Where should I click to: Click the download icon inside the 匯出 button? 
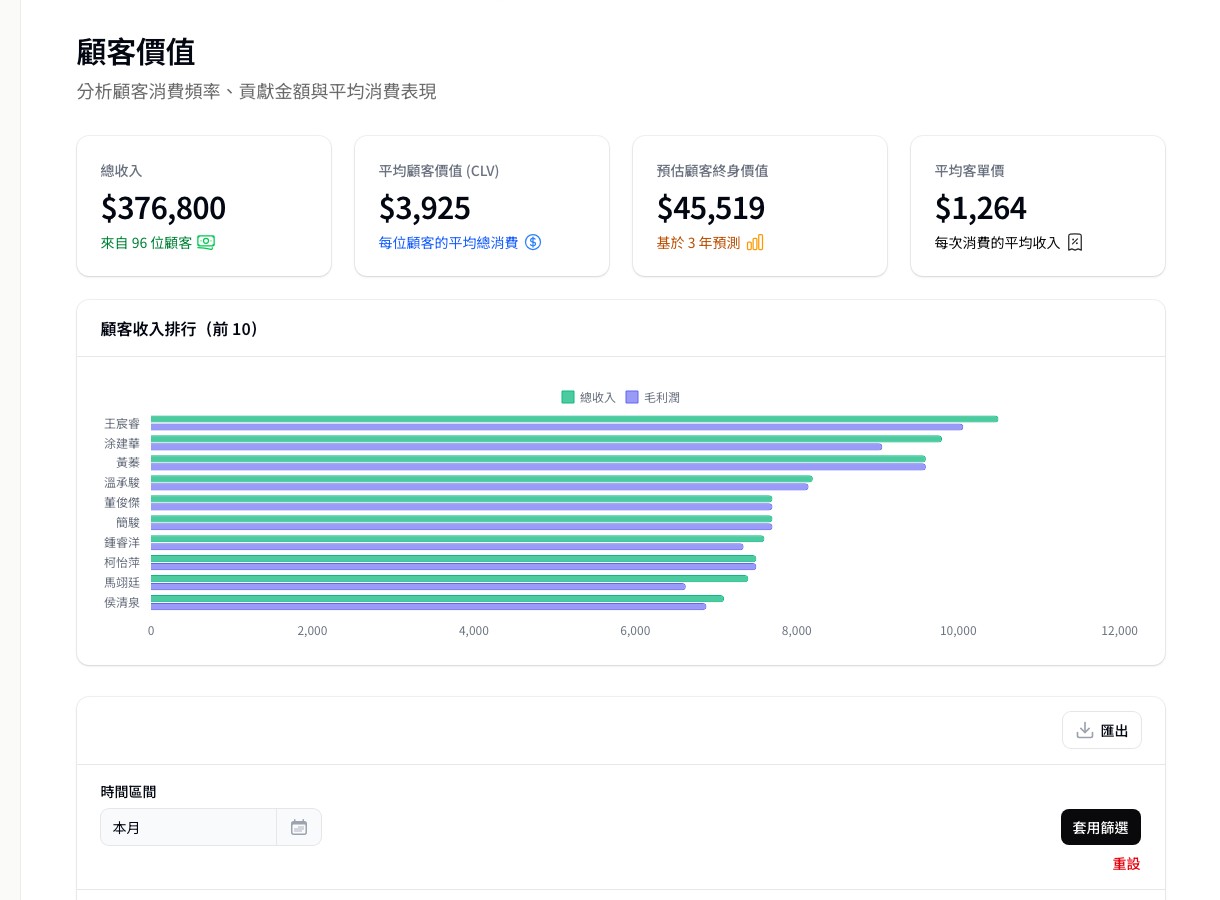point(1085,730)
